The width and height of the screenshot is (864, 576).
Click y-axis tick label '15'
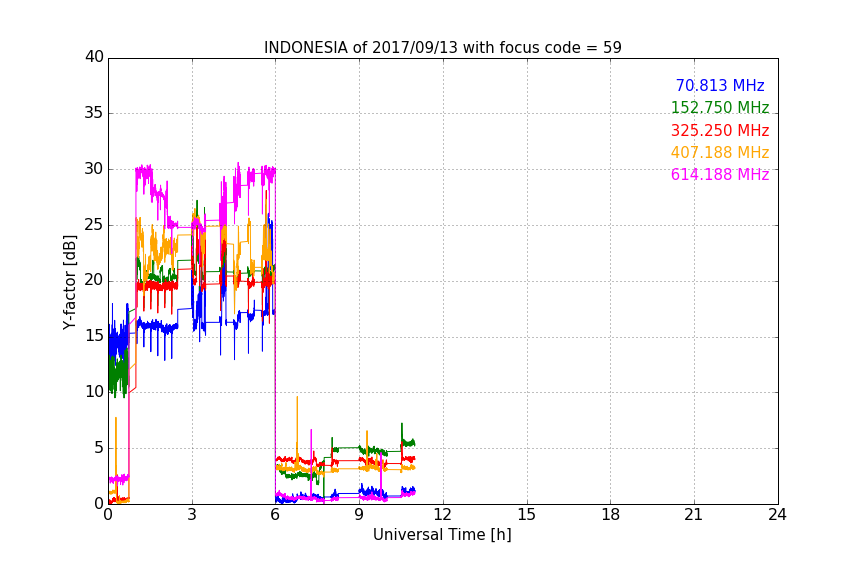tap(94, 336)
